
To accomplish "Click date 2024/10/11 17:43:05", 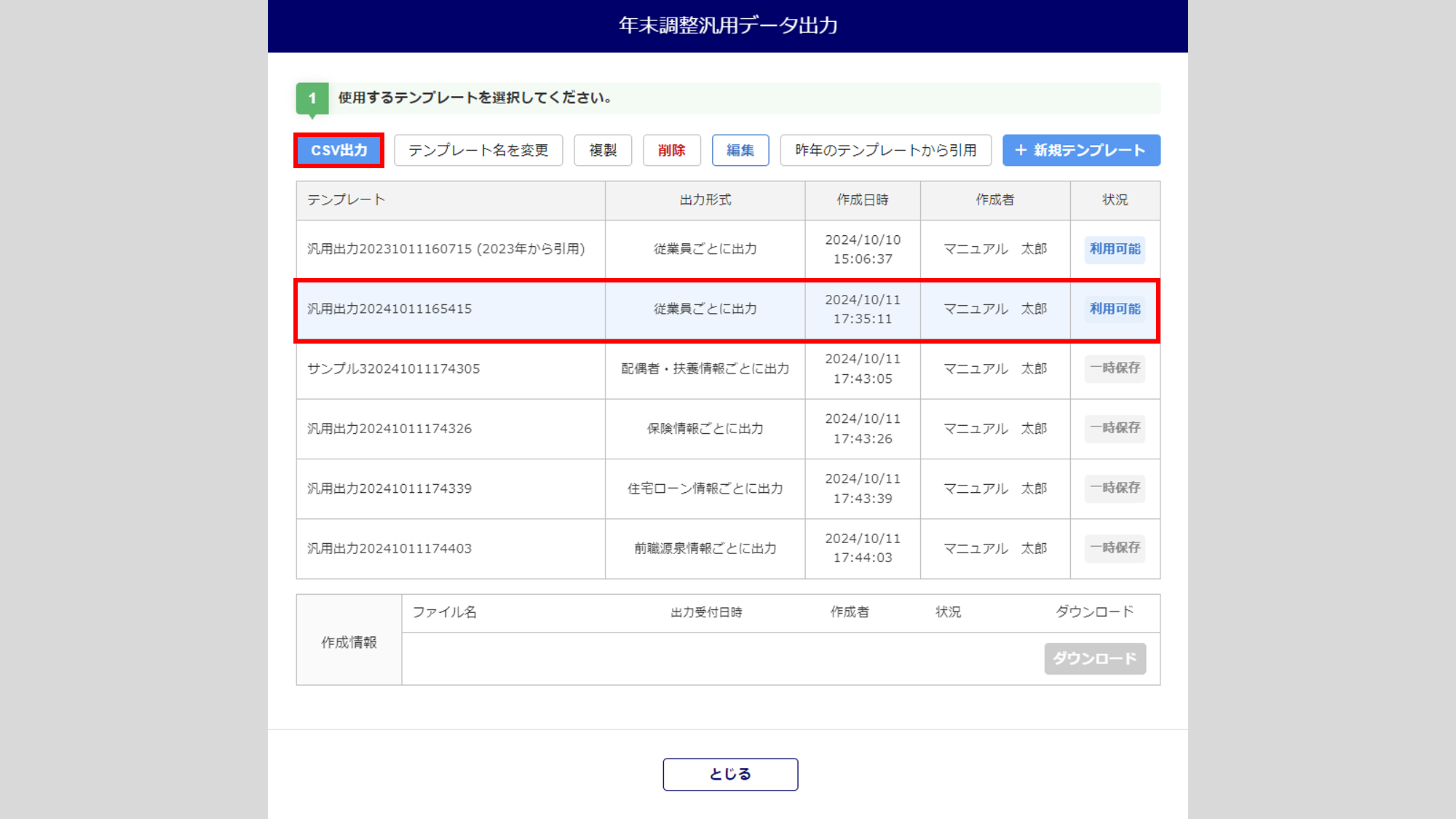I will tap(863, 369).
